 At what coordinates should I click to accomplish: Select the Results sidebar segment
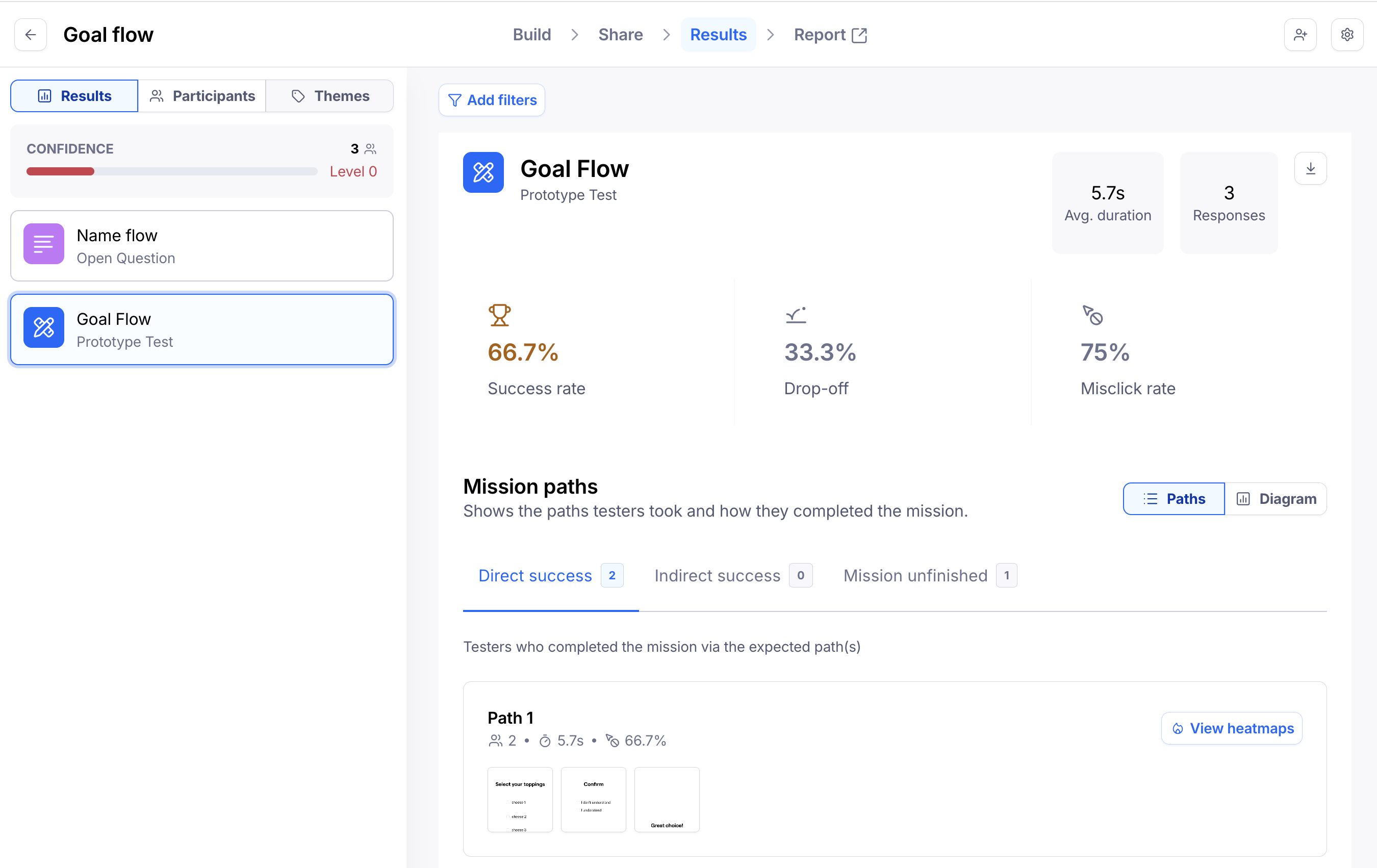pyautogui.click(x=74, y=96)
